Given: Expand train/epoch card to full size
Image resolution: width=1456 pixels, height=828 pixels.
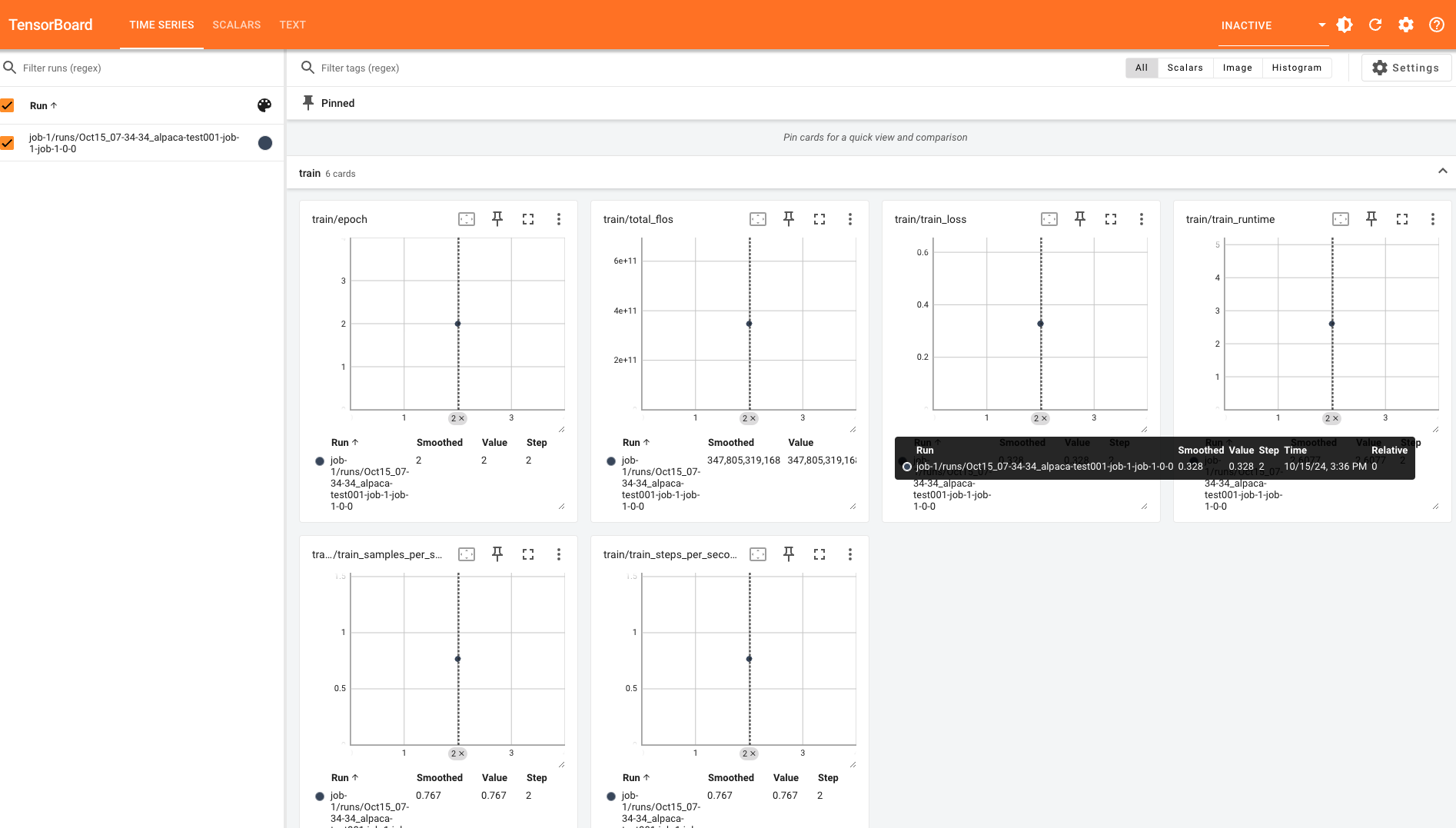Looking at the screenshot, I should pos(528,219).
